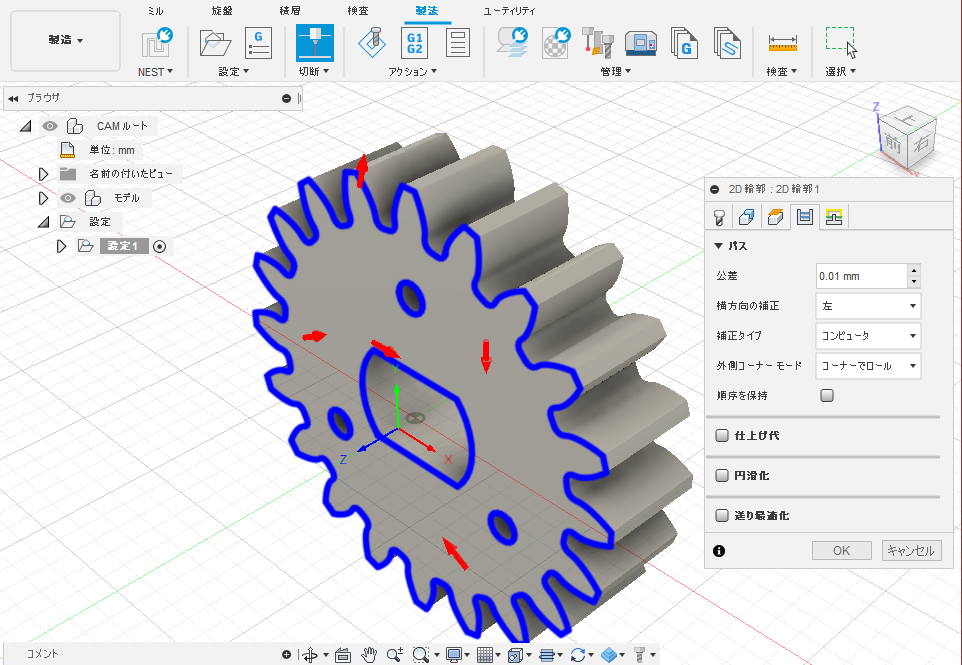Click the 前 face of the view cube

pos(893,142)
